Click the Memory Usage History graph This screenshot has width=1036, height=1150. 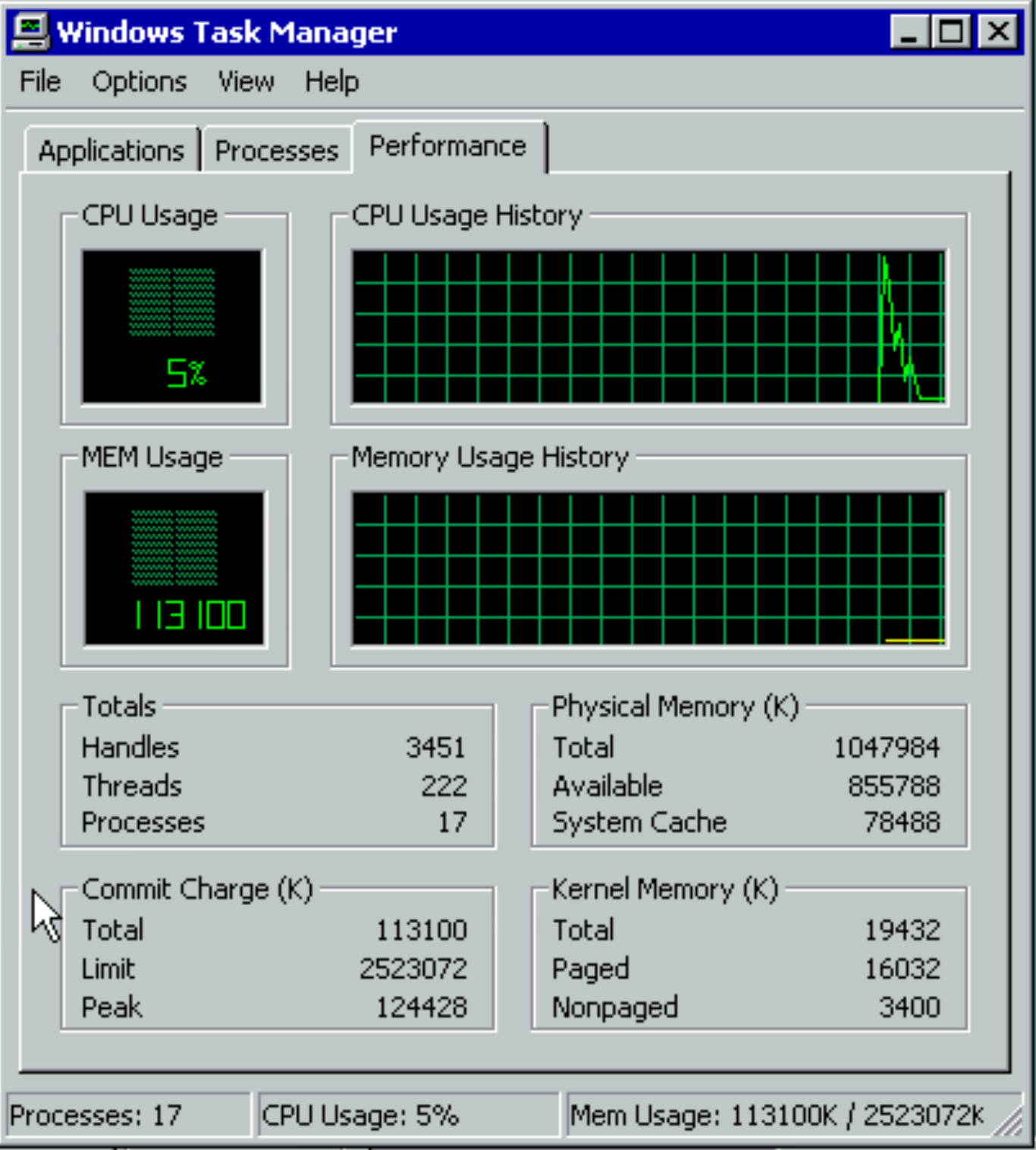click(x=648, y=568)
